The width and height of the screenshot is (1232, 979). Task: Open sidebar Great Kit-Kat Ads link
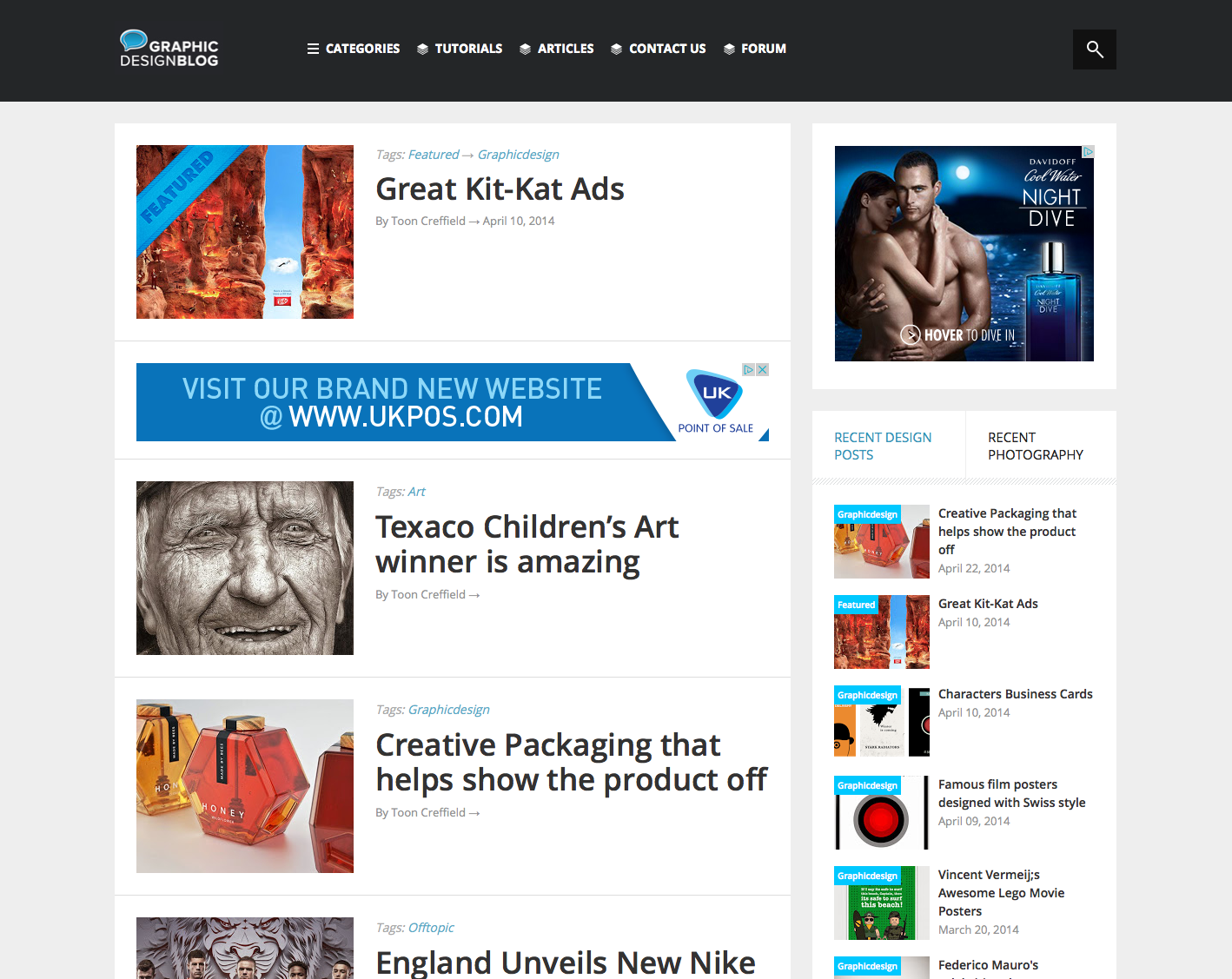pyautogui.click(x=988, y=604)
